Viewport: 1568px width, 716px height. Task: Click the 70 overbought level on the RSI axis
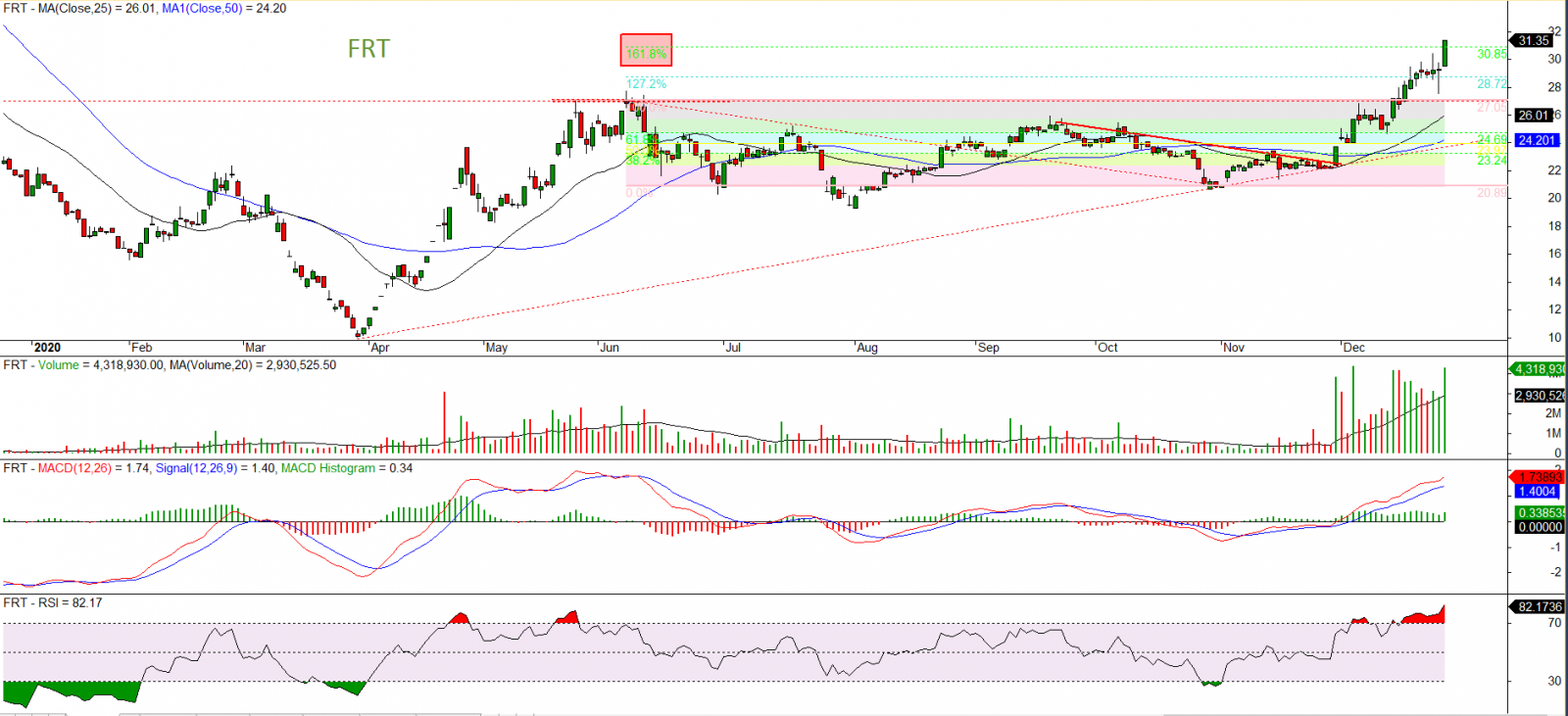pyautogui.click(x=1554, y=623)
